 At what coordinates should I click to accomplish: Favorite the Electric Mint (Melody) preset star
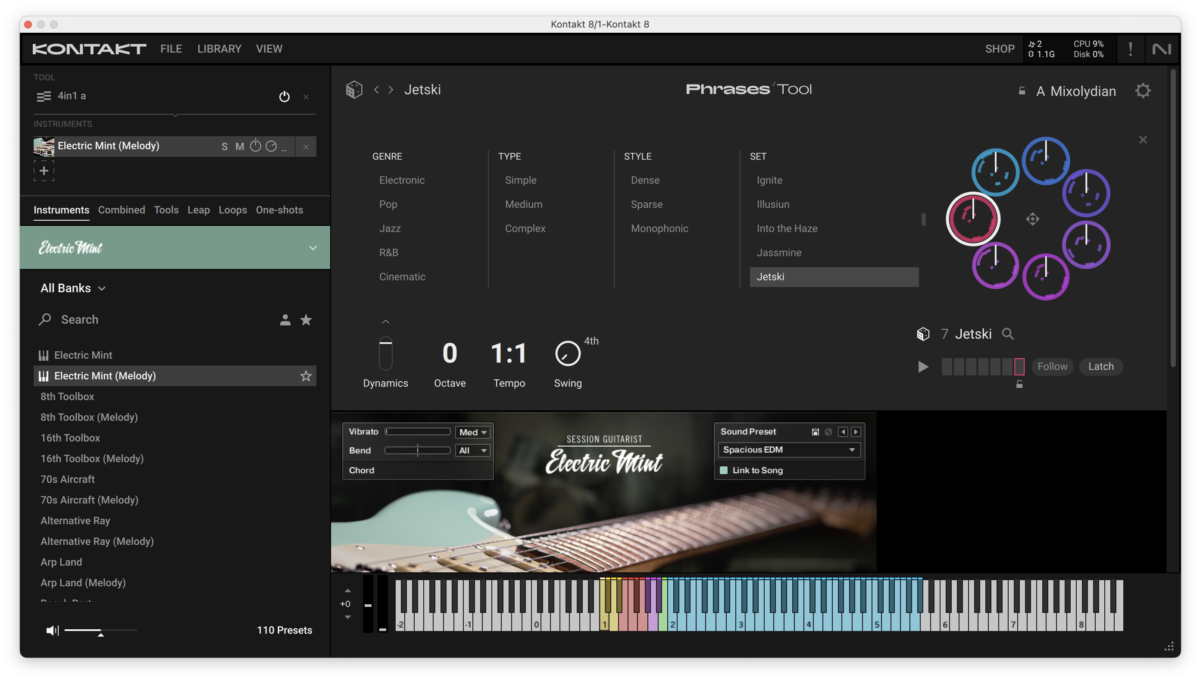(x=306, y=376)
